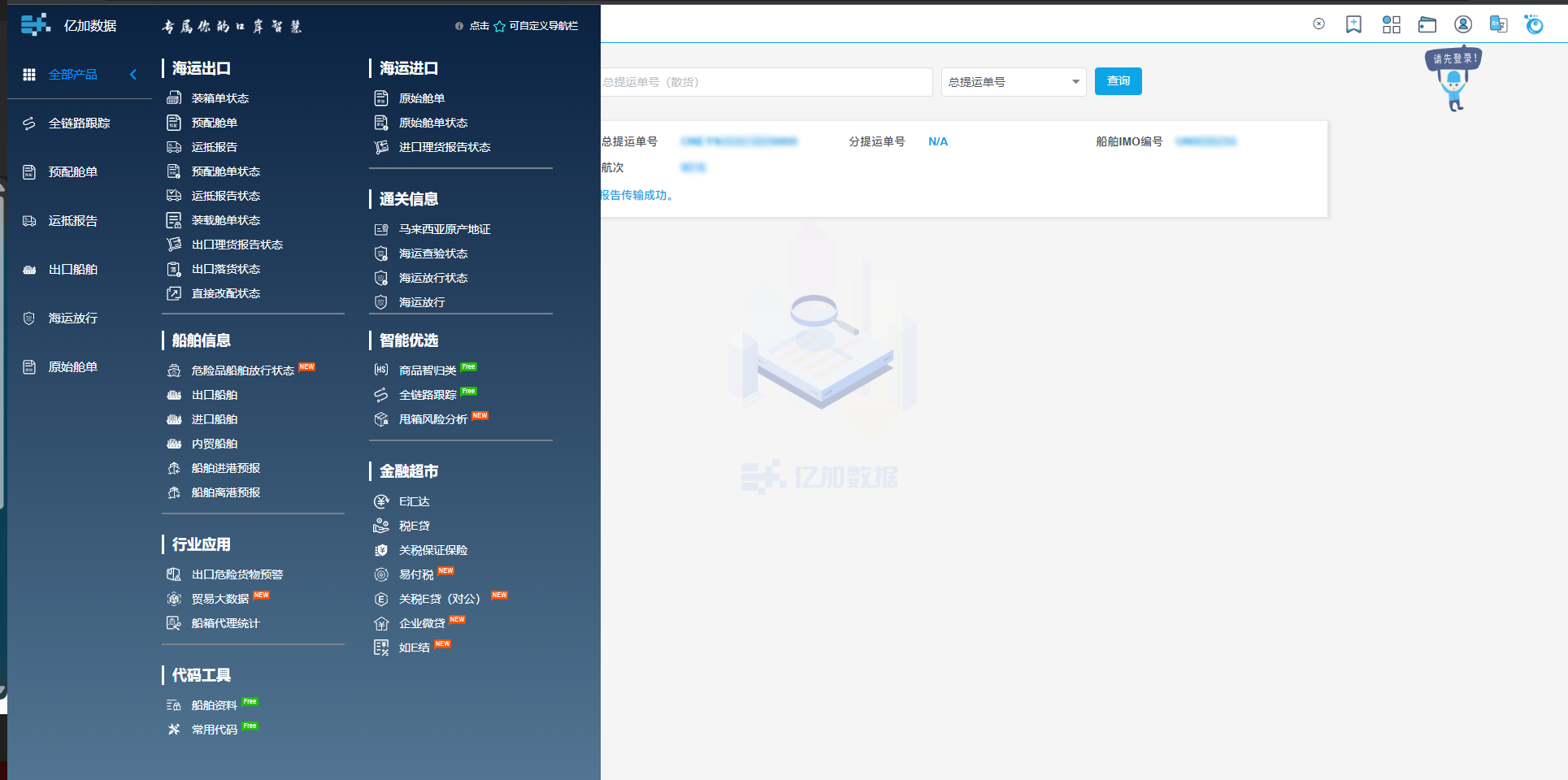
Task: Click the 企业微贷 icon
Action: tap(381, 623)
